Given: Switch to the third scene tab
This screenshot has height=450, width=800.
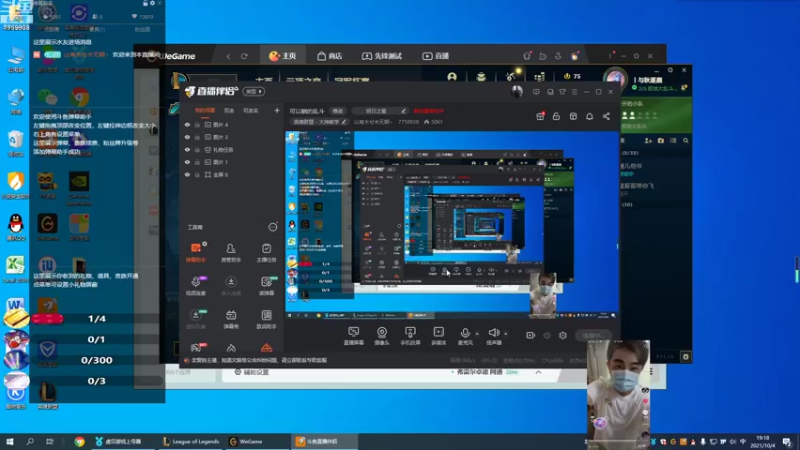Looking at the screenshot, I should point(251,110).
